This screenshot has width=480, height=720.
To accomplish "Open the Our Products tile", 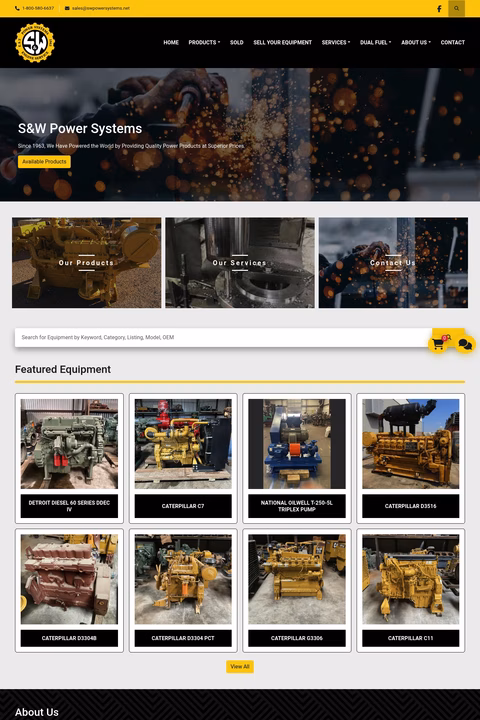I will pyautogui.click(x=86, y=263).
